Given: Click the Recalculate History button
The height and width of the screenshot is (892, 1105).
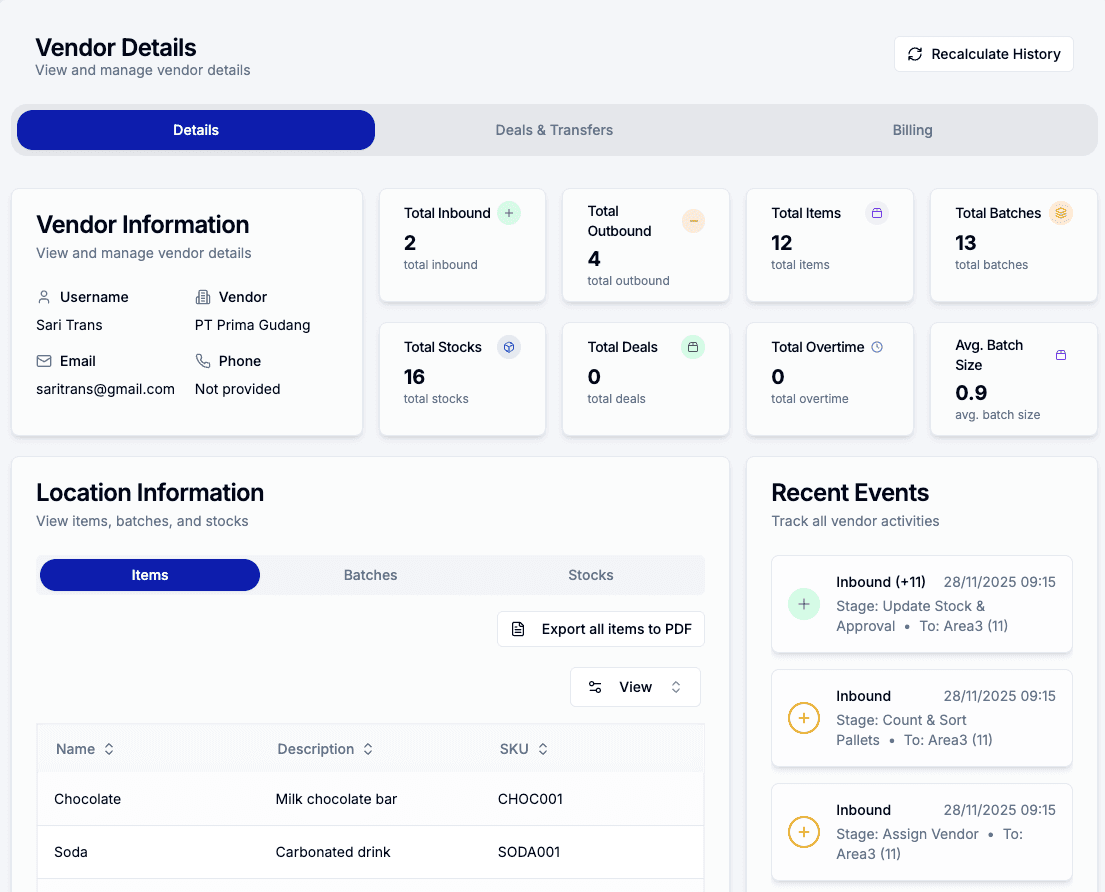Looking at the screenshot, I should (x=983, y=54).
